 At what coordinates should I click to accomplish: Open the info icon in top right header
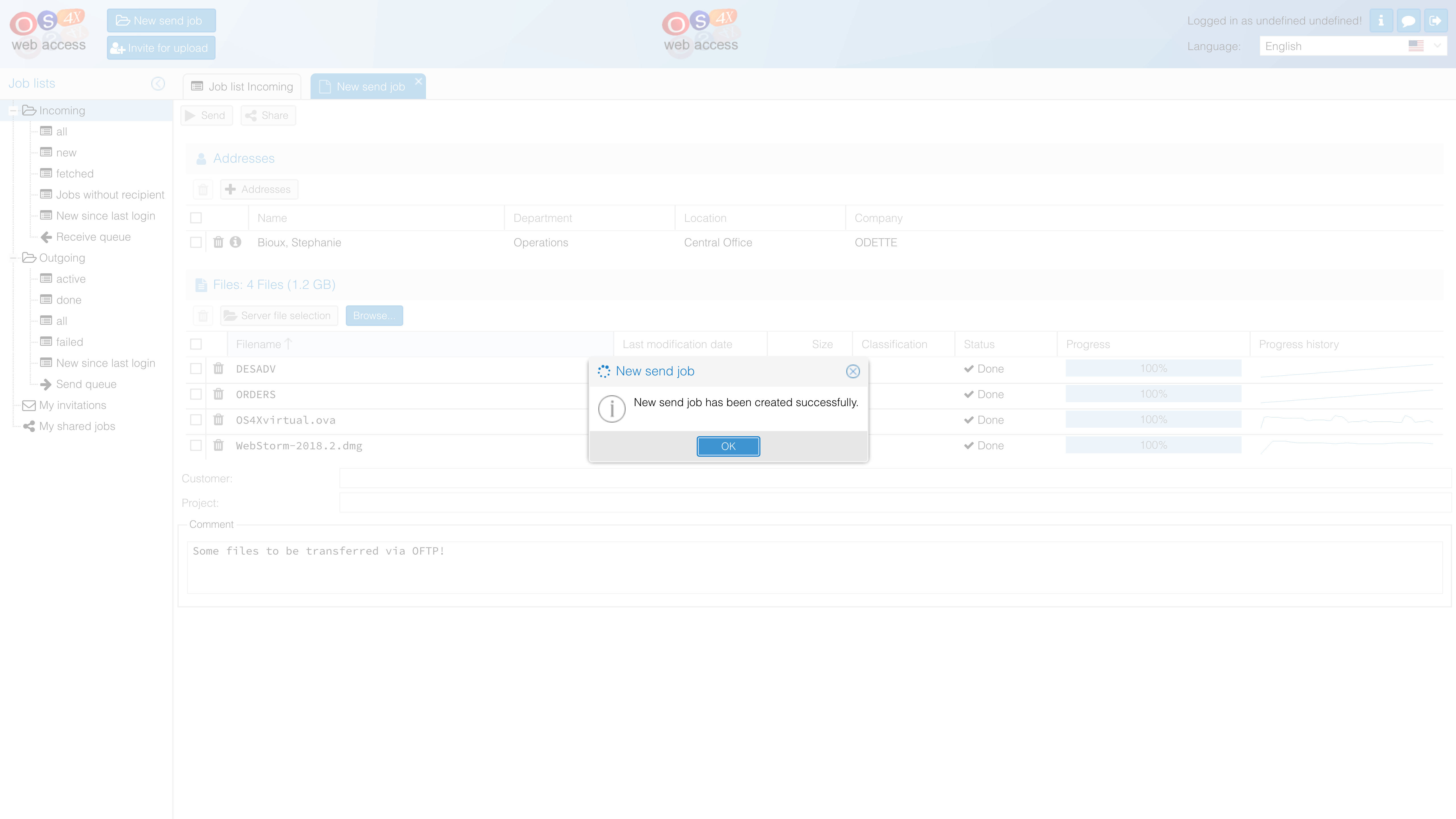[1381, 21]
